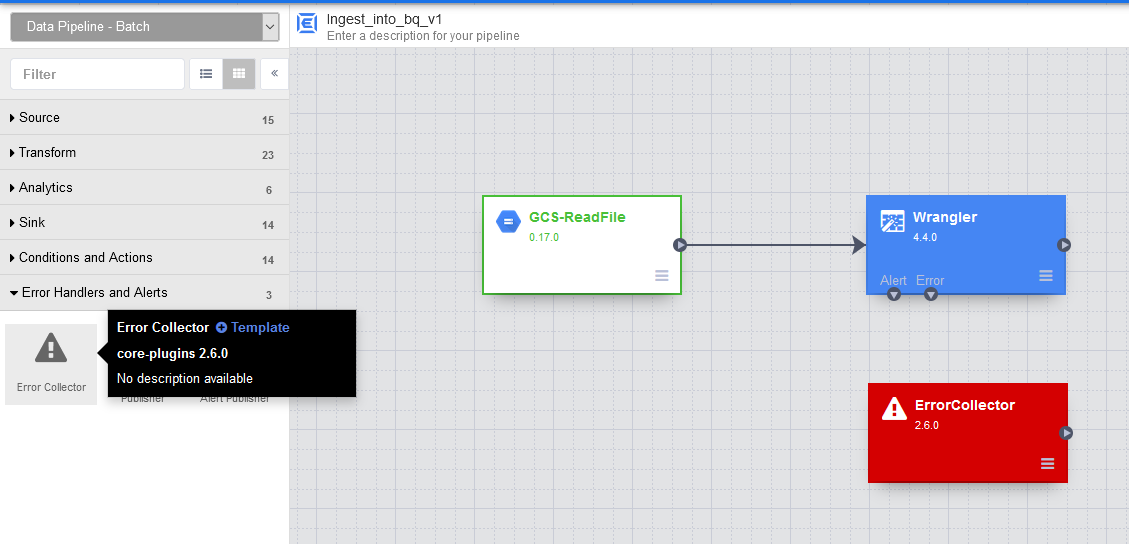Screen dimensions: 1129x544
Task: Open the Wrangler node hamburger menu
Action: pos(1046,276)
